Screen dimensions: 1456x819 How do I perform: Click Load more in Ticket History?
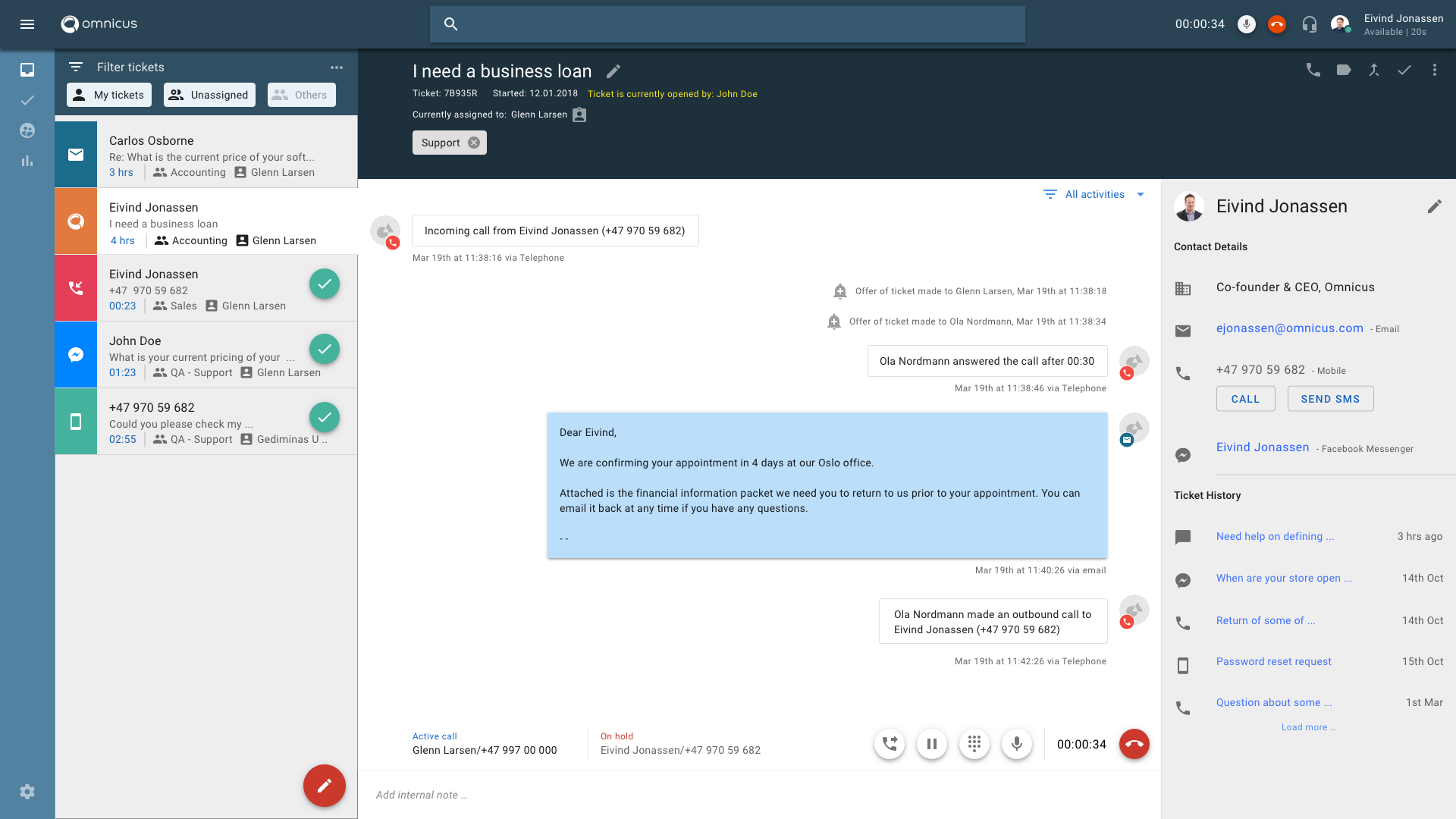point(1308,727)
